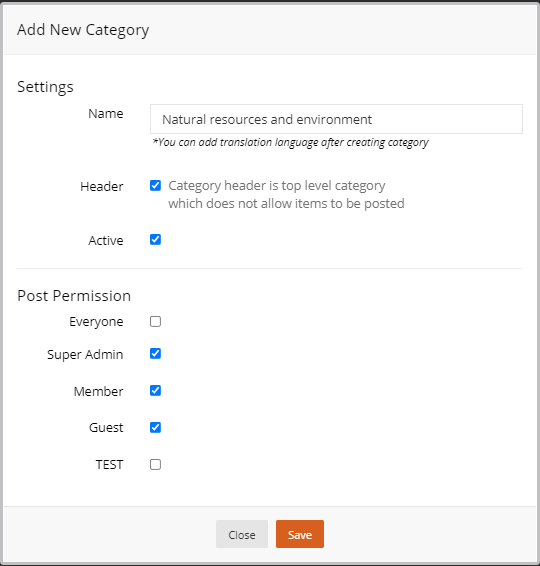Enable the Everyone post permission checkbox
Viewport: 540px width, 566px height.
155,321
